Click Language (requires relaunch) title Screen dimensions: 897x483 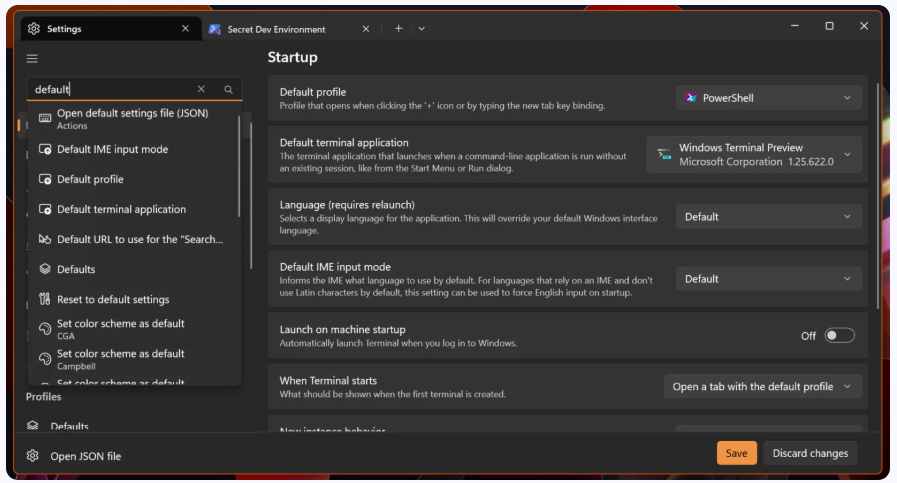[x=347, y=205]
